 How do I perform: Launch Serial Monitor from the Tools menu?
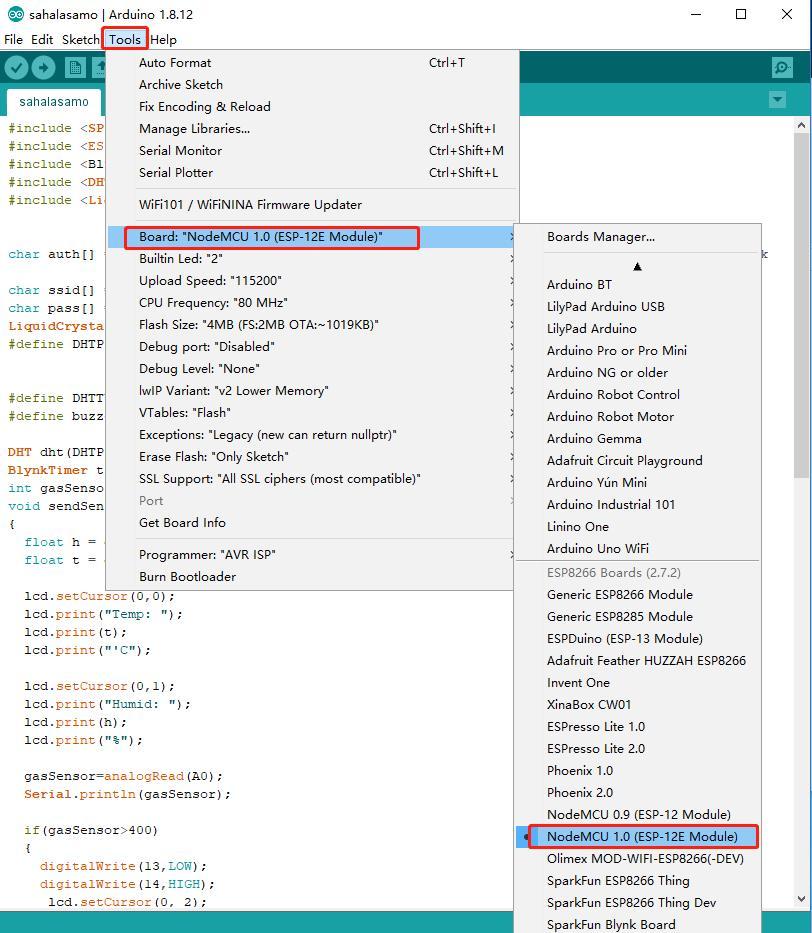312,151
